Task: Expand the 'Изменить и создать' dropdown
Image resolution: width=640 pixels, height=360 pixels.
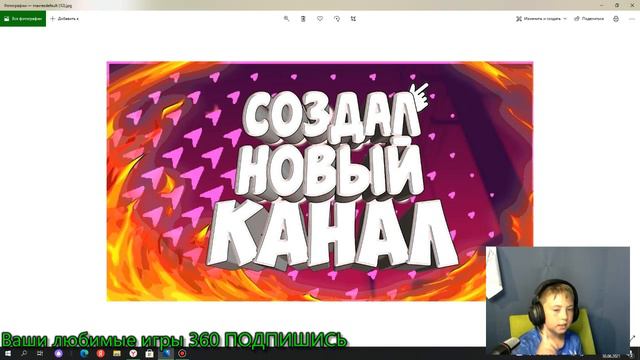Action: pos(541,19)
